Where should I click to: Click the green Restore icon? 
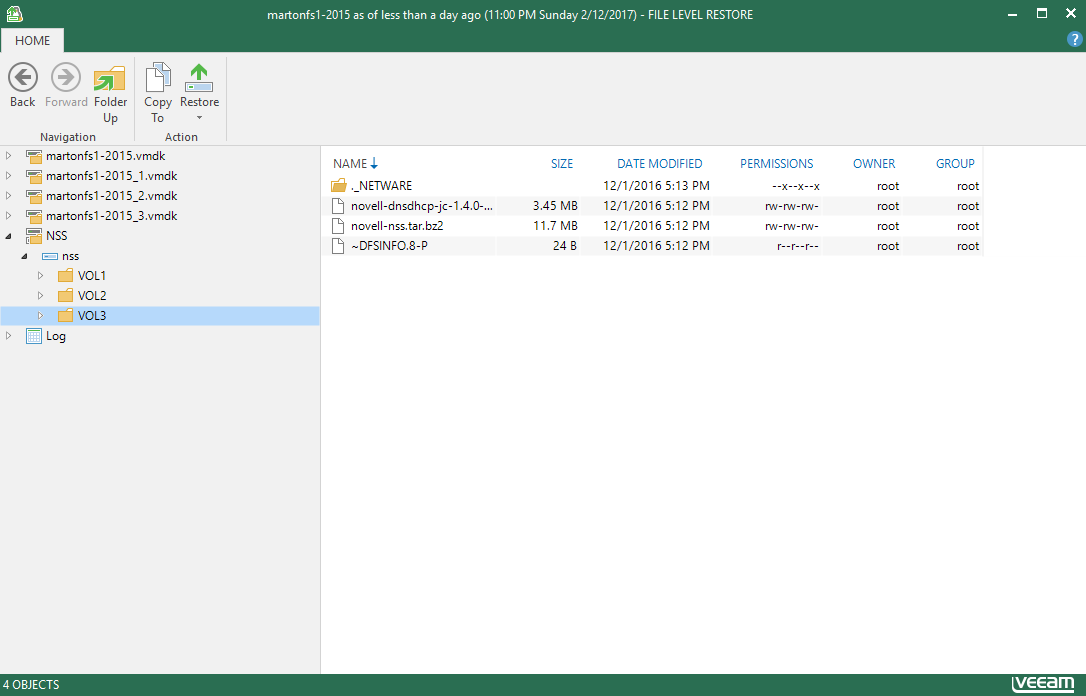coord(199,78)
